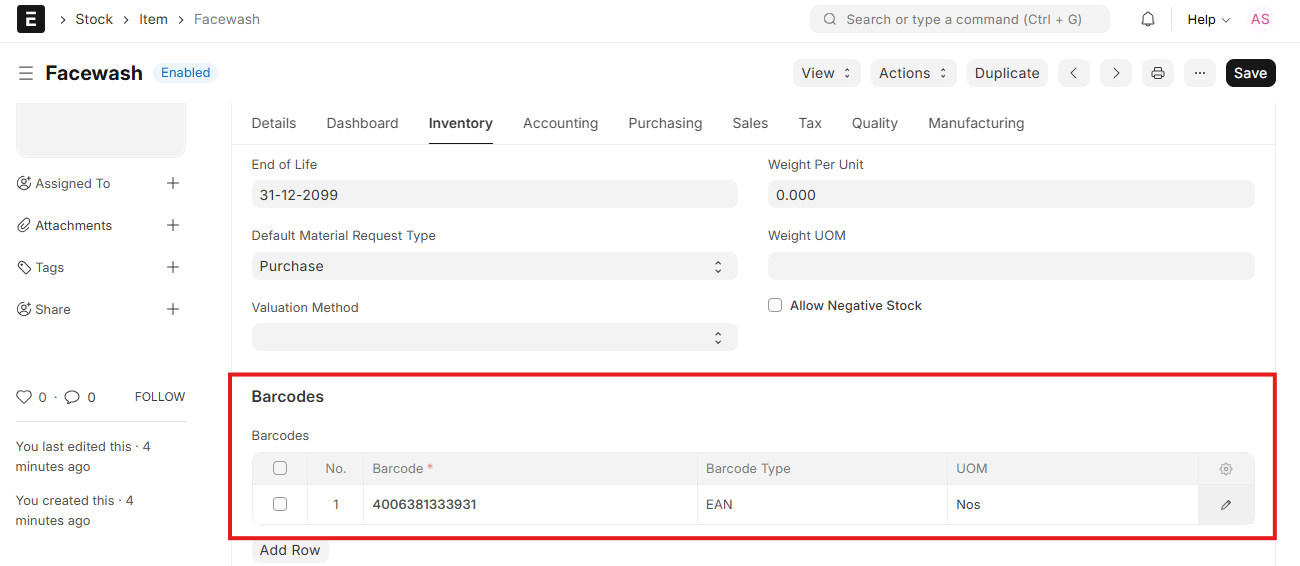Follow this document
This screenshot has height=566, width=1300.
pyautogui.click(x=160, y=397)
